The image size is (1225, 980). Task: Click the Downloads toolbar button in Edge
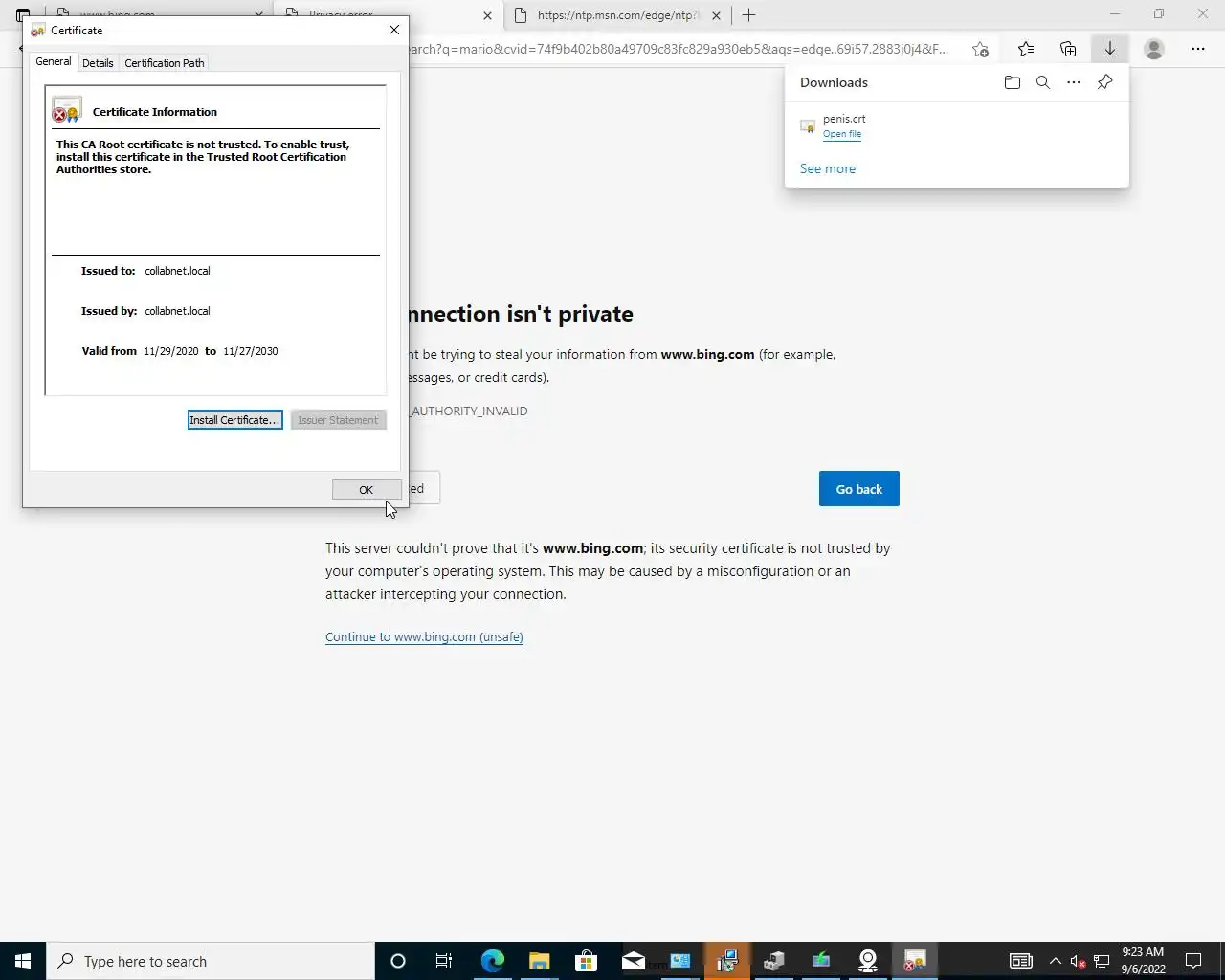click(1110, 49)
